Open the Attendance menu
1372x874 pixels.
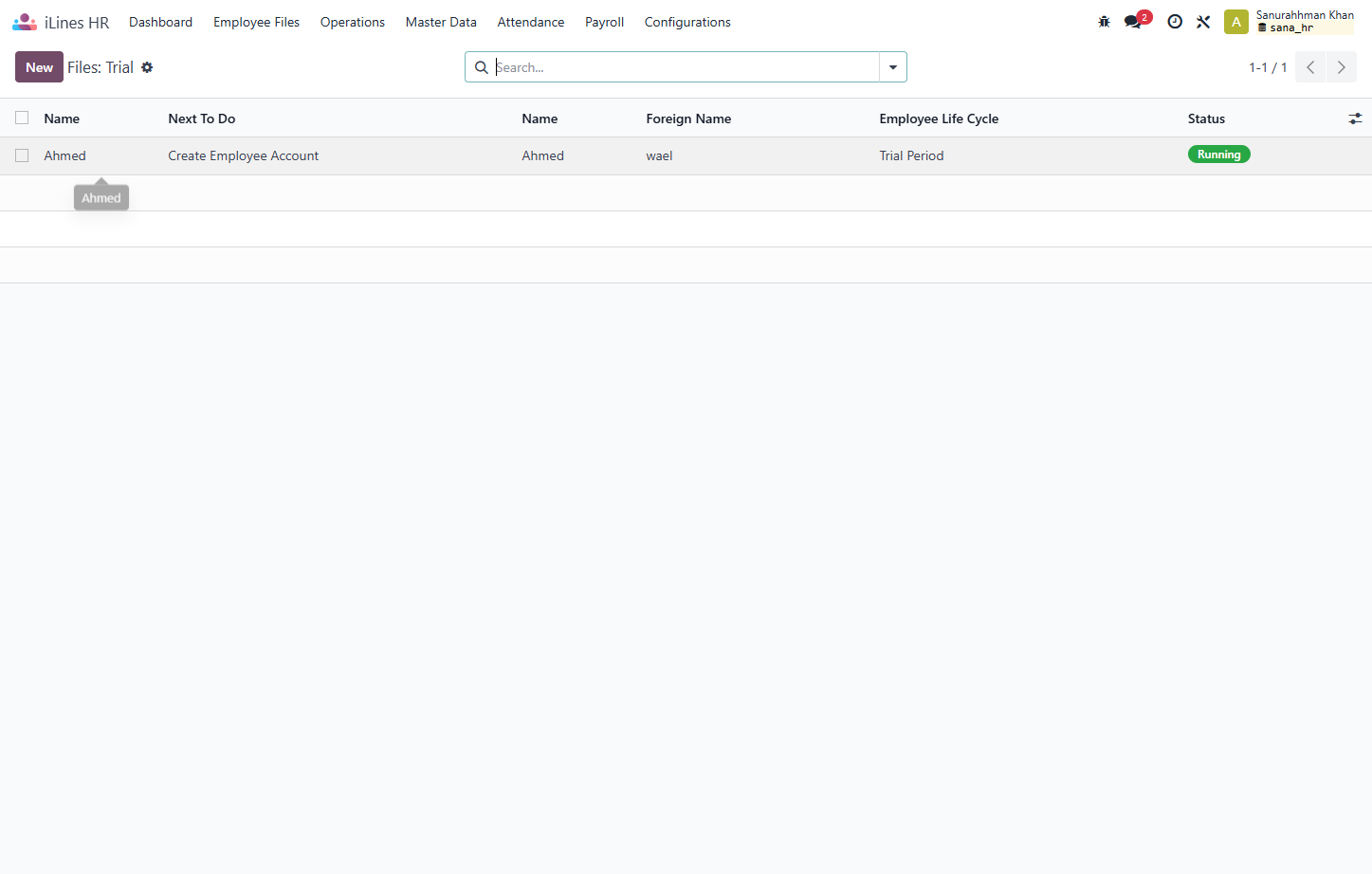(531, 22)
